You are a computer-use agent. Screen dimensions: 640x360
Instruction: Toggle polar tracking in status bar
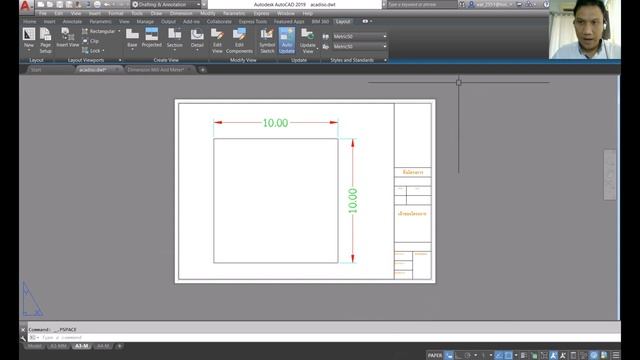click(x=468, y=356)
